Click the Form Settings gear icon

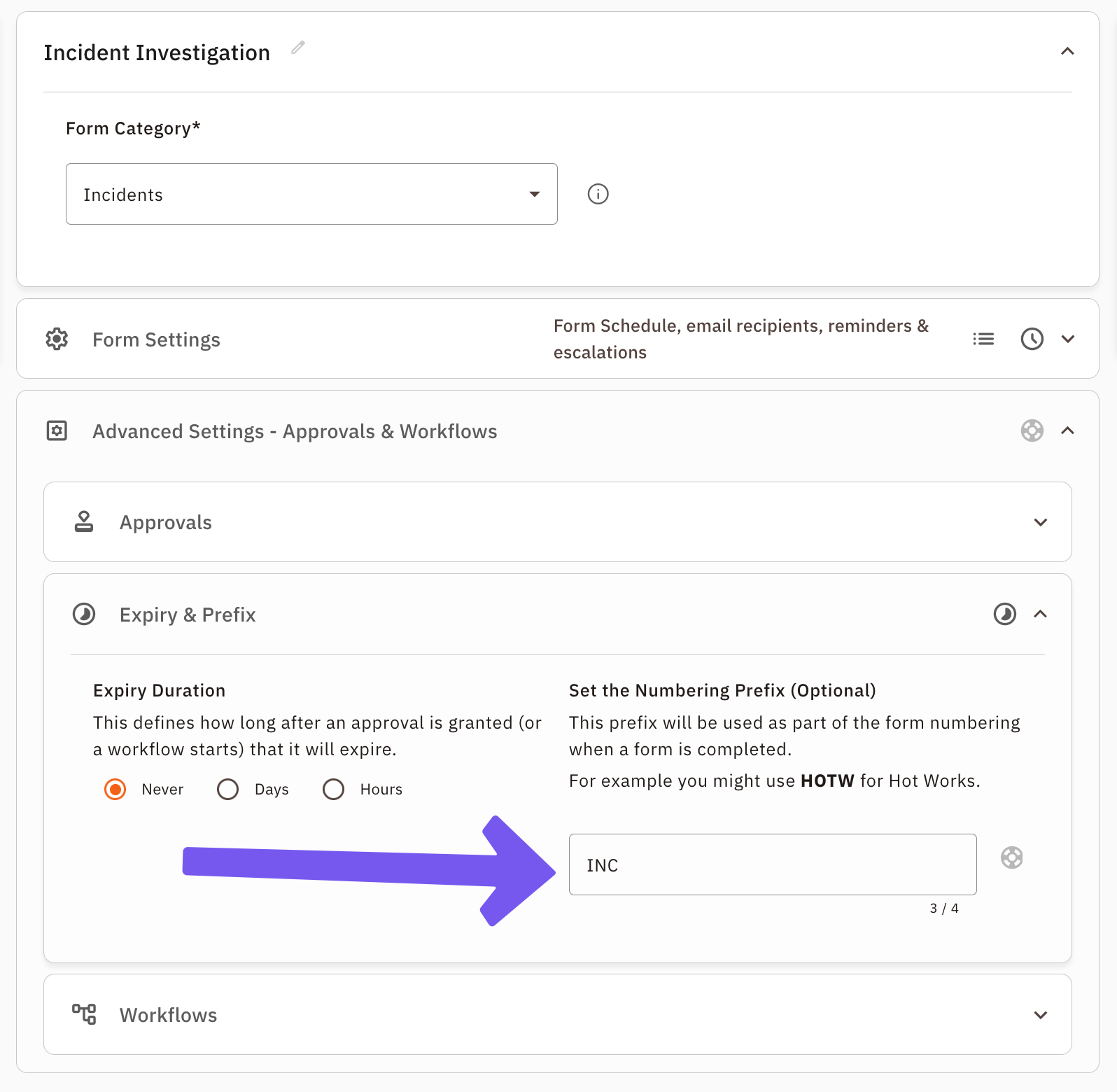pyautogui.click(x=57, y=339)
